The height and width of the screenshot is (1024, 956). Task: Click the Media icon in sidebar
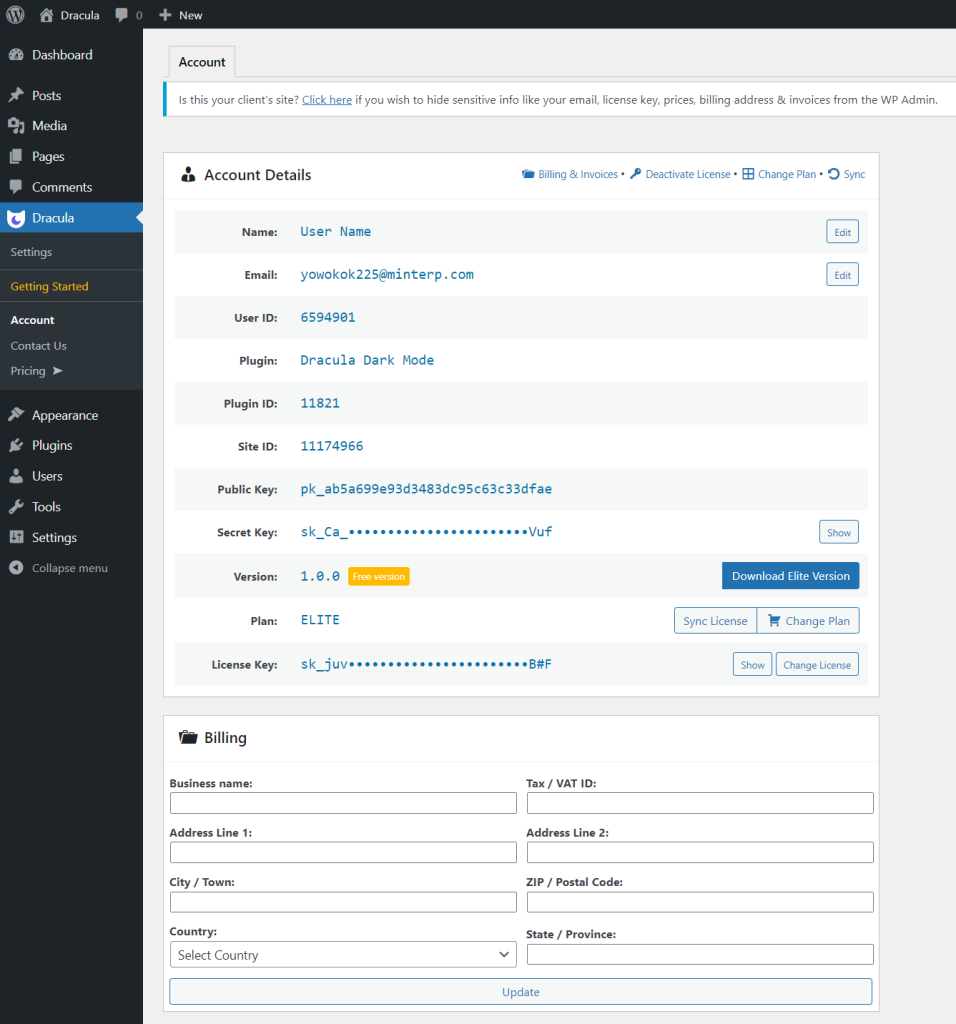click(x=16, y=125)
